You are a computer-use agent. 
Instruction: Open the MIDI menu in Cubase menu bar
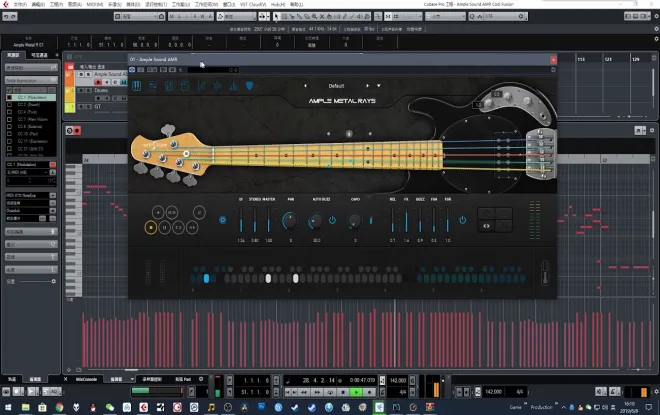click(95, 4)
